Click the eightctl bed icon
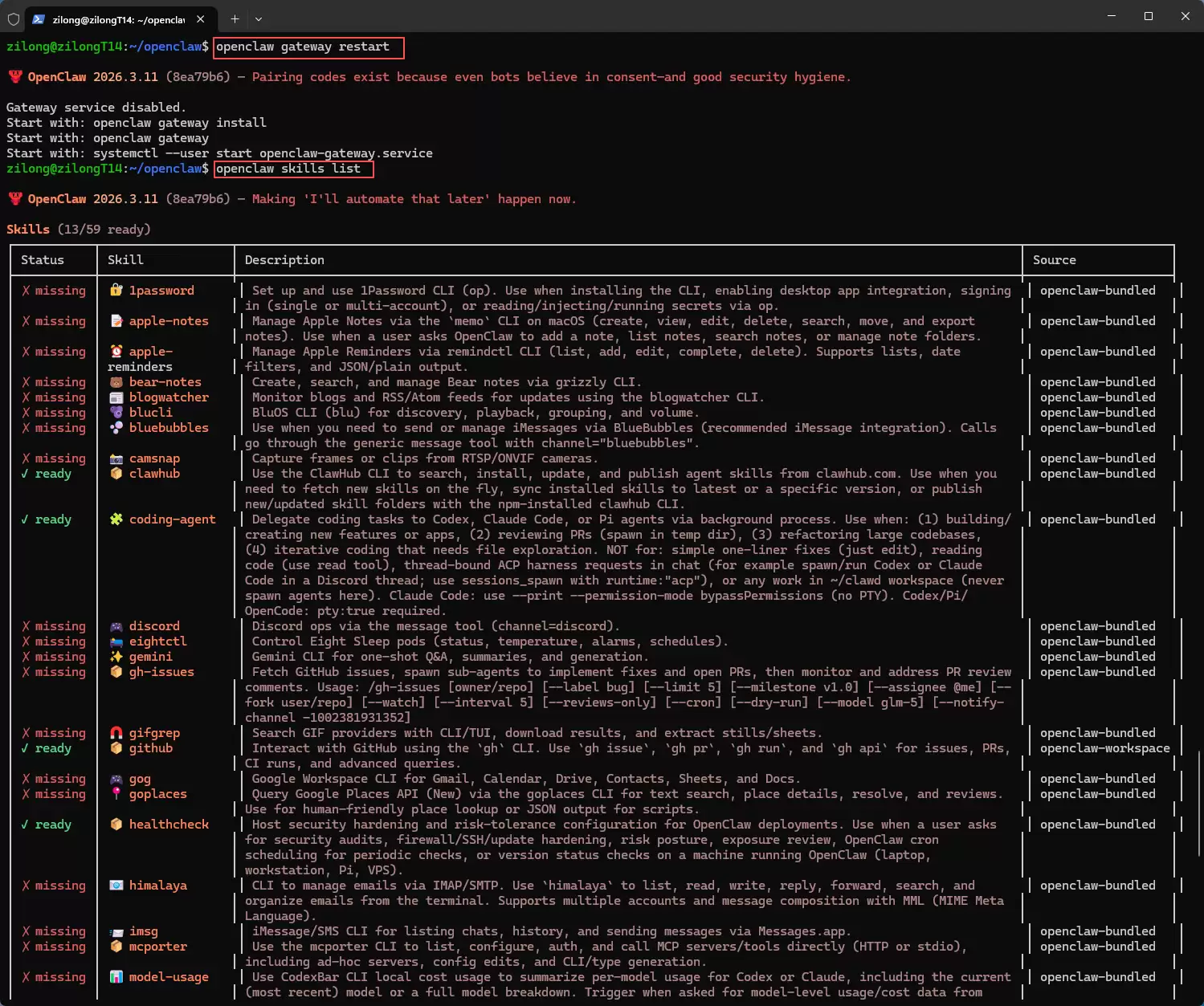 116,641
